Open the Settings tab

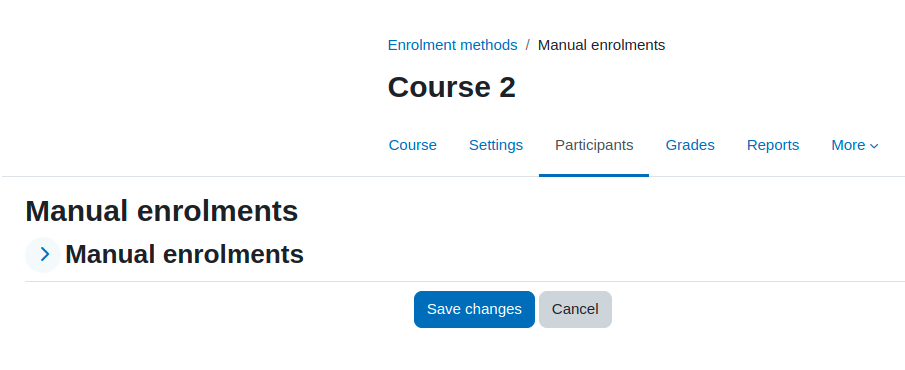(496, 145)
